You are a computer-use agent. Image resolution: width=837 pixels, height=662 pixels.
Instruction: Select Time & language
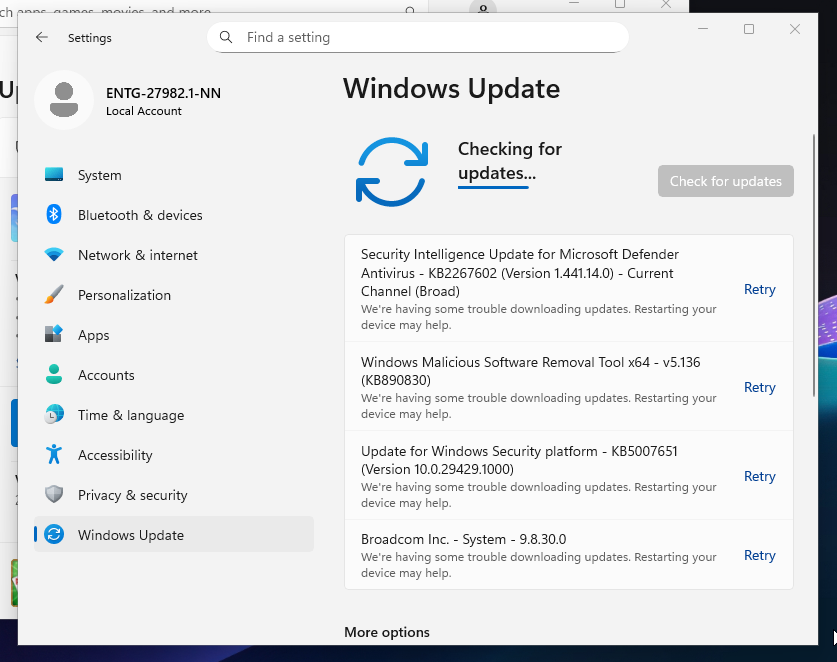click(x=174, y=415)
